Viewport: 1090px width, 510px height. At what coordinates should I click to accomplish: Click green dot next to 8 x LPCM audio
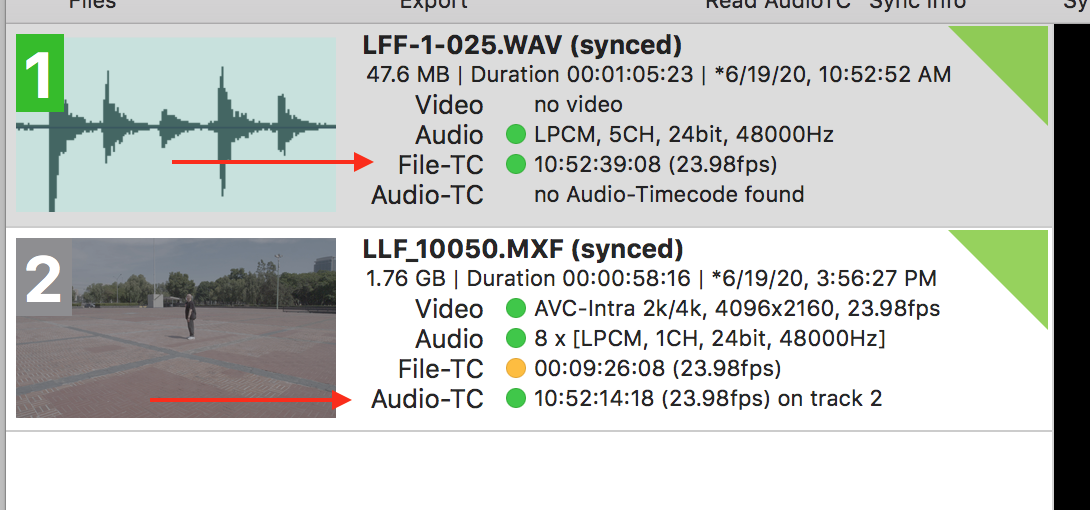point(515,338)
